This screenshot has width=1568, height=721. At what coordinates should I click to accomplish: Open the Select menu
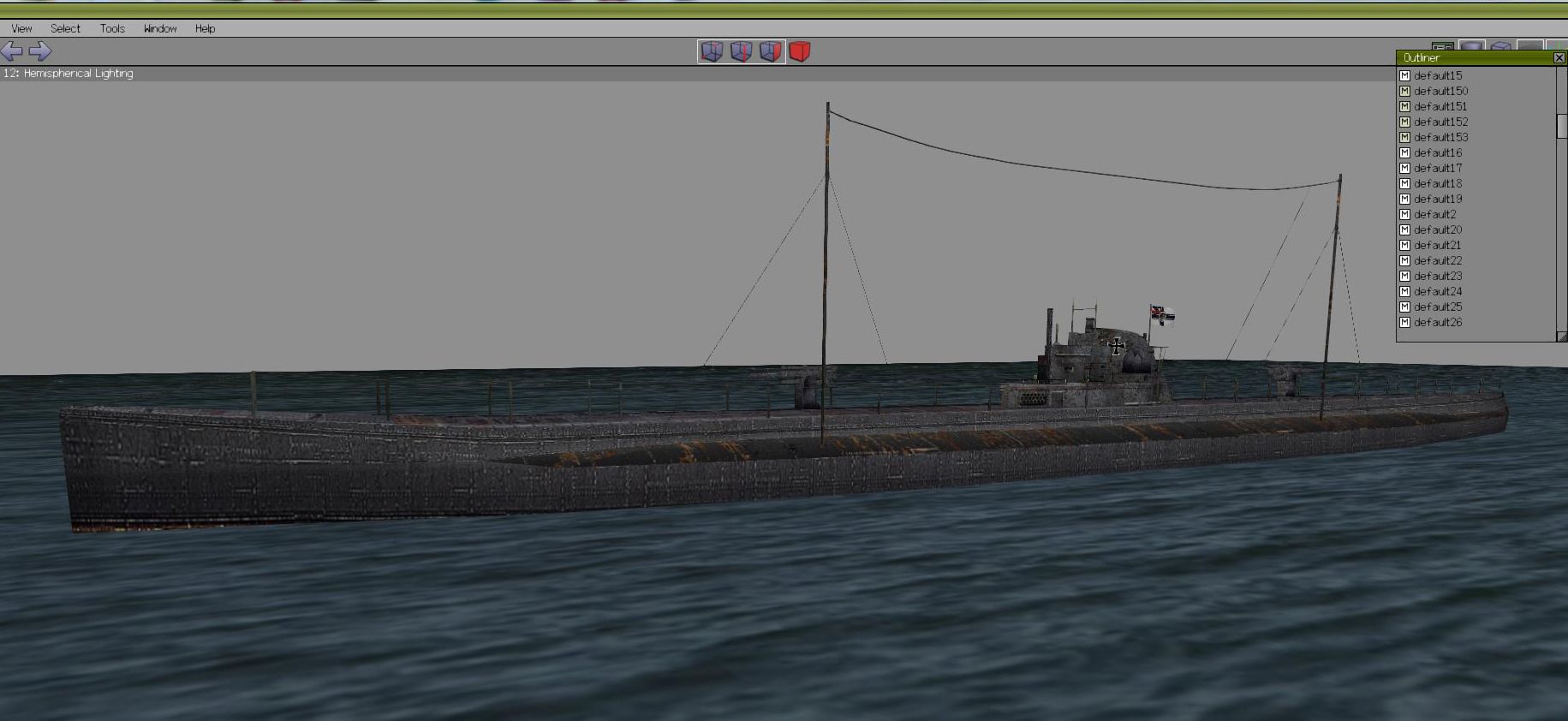tap(65, 28)
